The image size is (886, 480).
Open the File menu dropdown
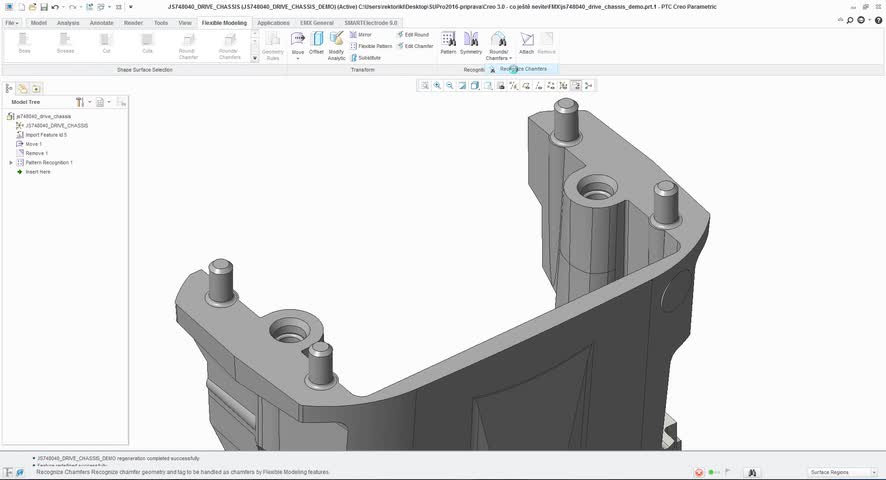11,23
